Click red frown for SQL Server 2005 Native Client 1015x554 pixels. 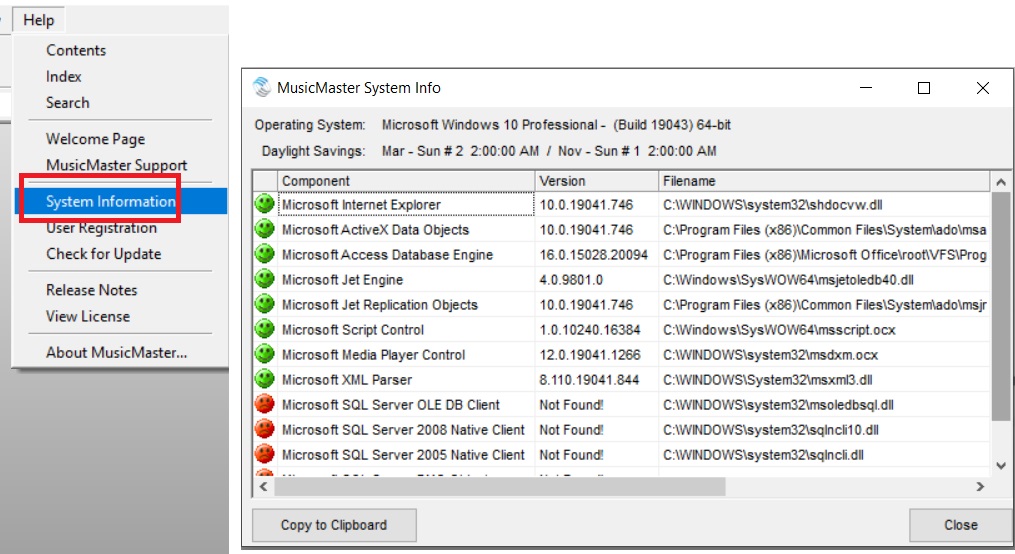tap(264, 454)
